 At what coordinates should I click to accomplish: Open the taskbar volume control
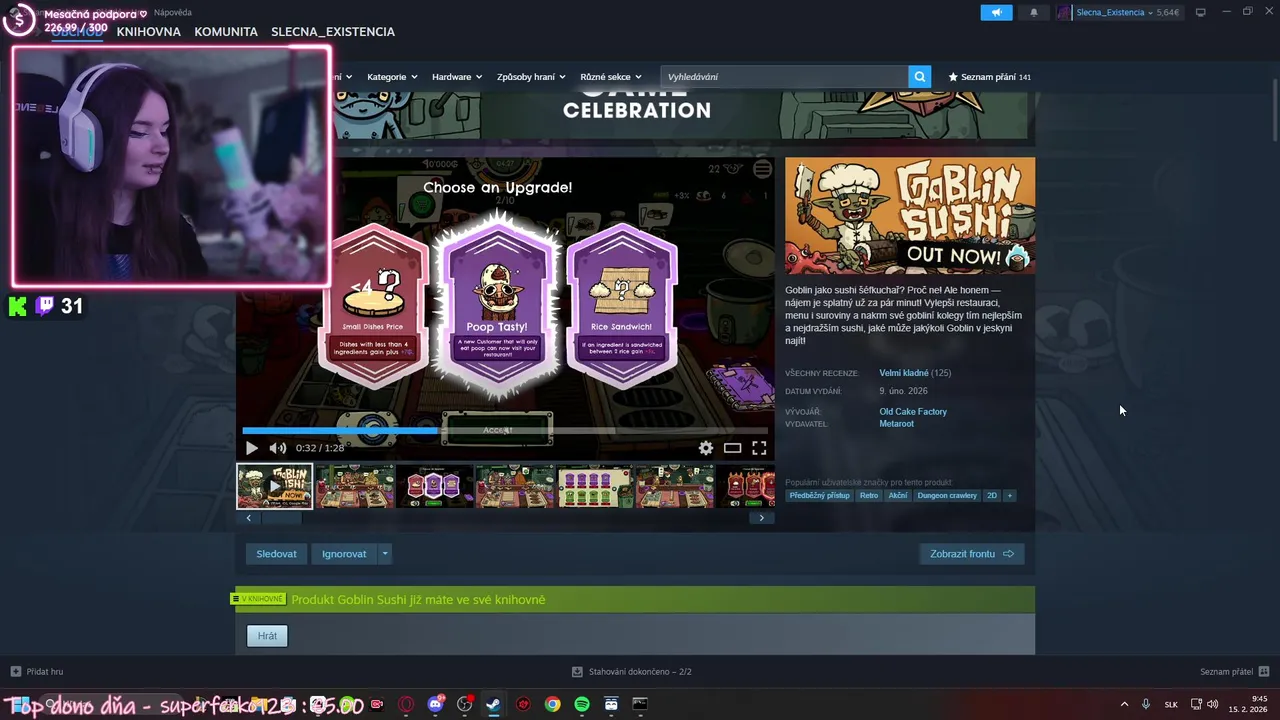coord(1212,704)
